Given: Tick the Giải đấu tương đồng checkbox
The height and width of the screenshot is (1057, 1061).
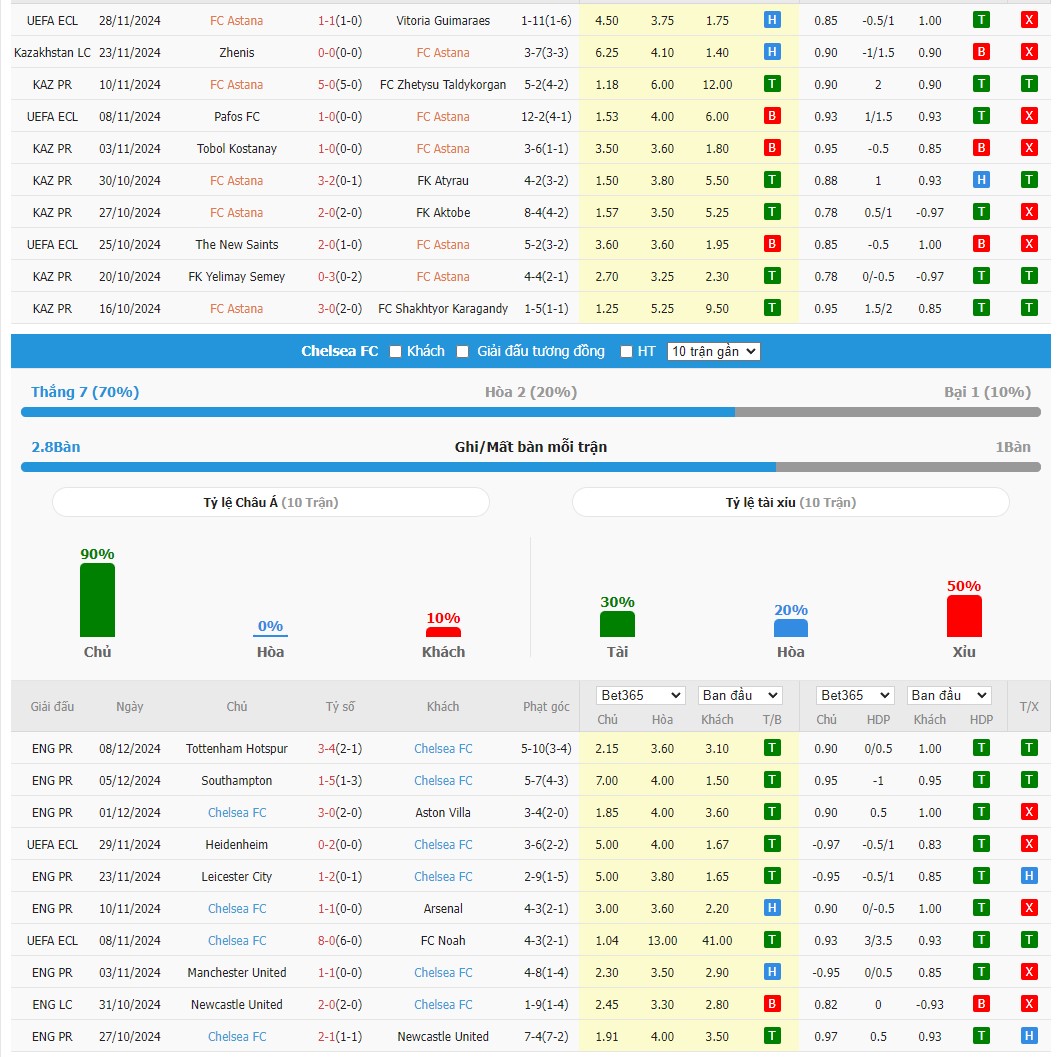Looking at the screenshot, I should click(463, 352).
